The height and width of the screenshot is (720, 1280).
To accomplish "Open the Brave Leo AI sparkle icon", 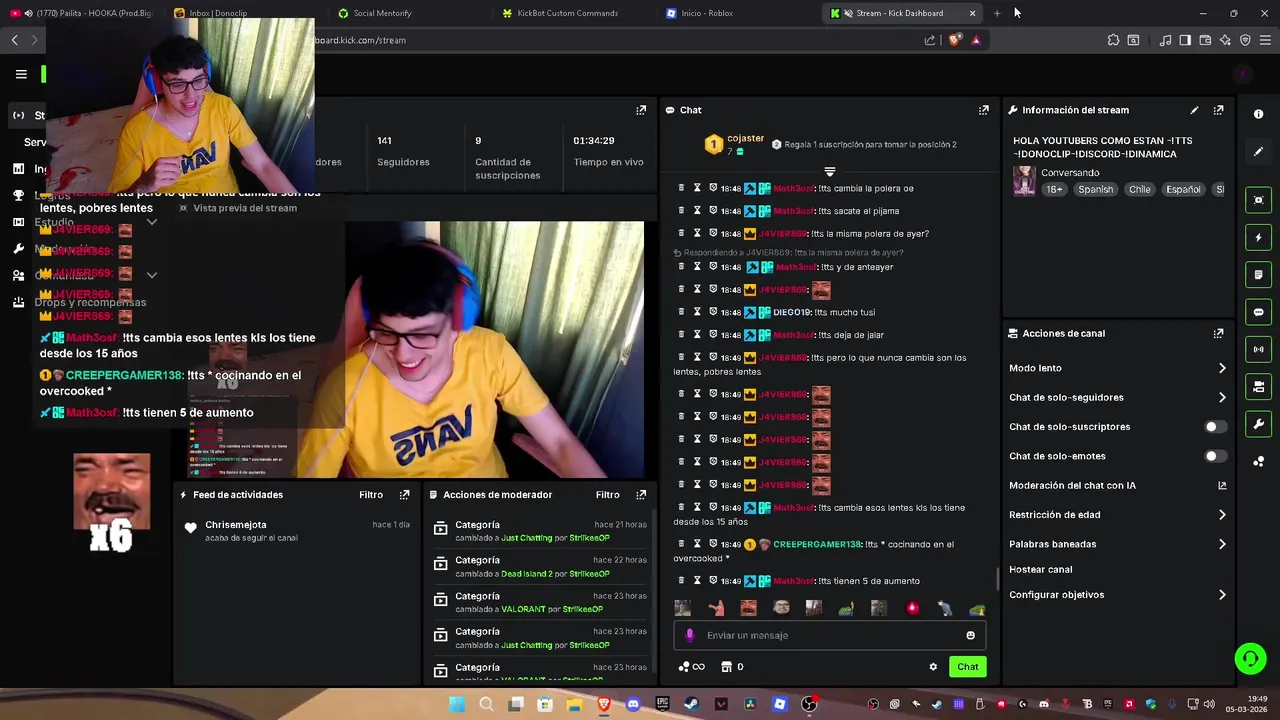I will coord(1225,40).
